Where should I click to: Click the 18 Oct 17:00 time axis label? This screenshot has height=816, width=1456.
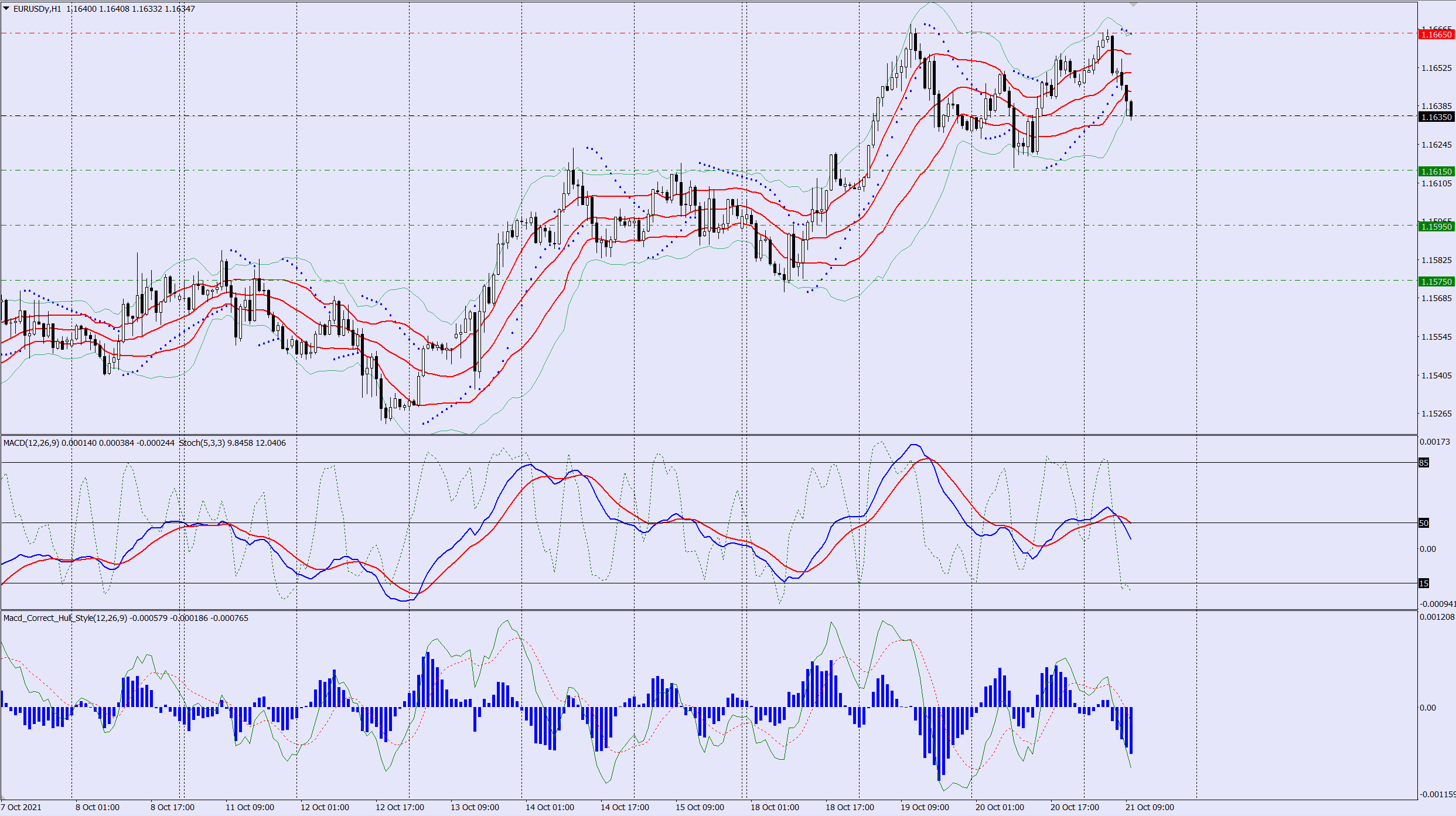coord(850,807)
